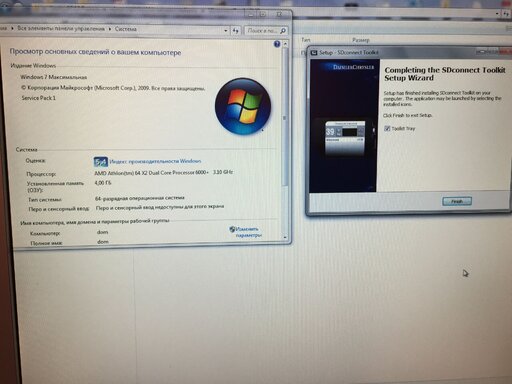Expand the address bar history dropdown arrow
Screen dimensions: 512x384
226,31
